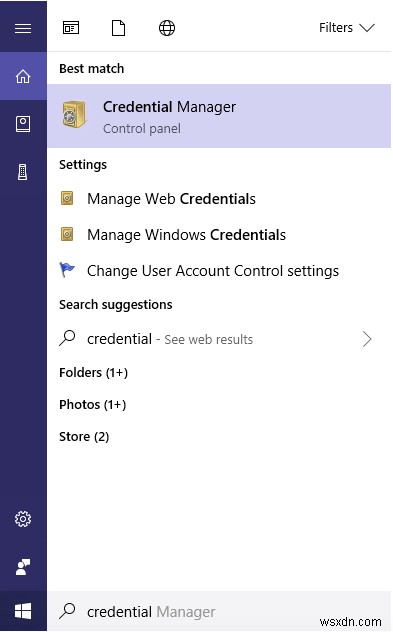Open the Credential Manager best match result
This screenshot has width=393, height=632.
[219, 116]
